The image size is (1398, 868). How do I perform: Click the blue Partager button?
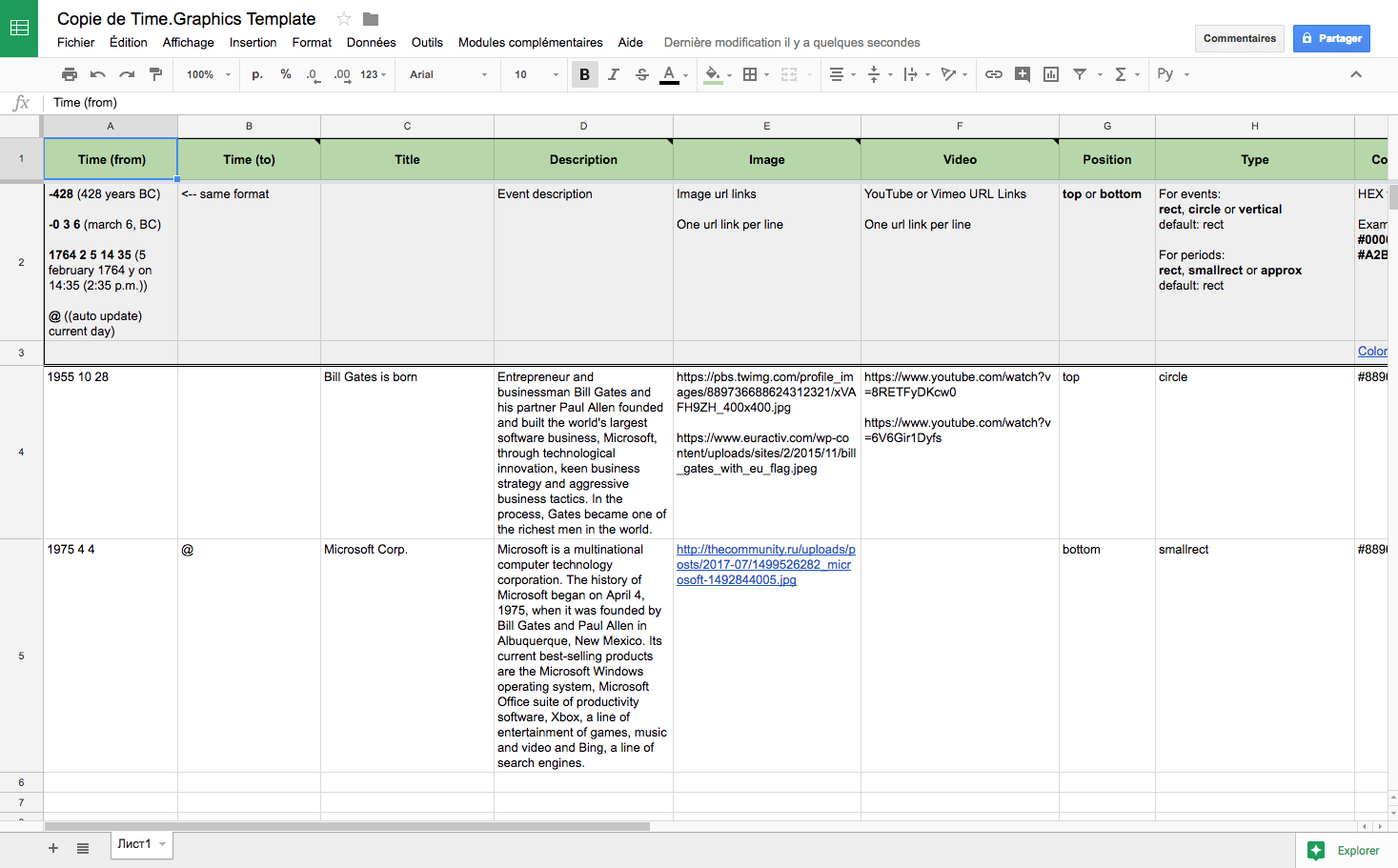(1331, 38)
